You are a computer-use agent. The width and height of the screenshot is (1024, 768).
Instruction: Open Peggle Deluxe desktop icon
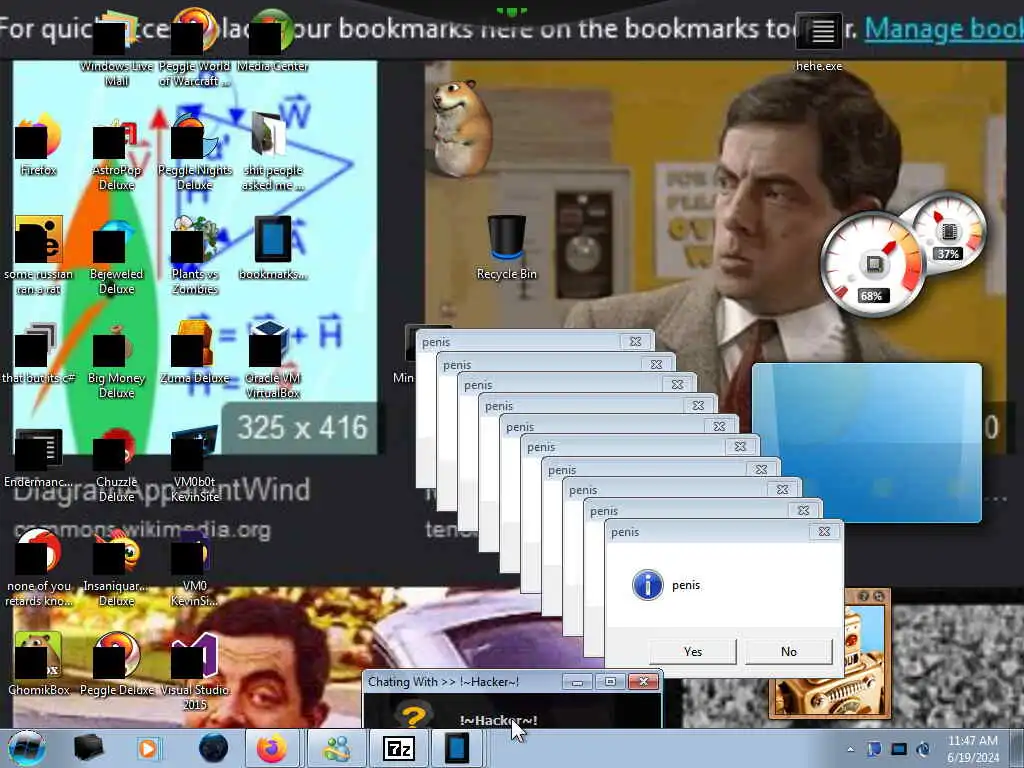point(116,665)
